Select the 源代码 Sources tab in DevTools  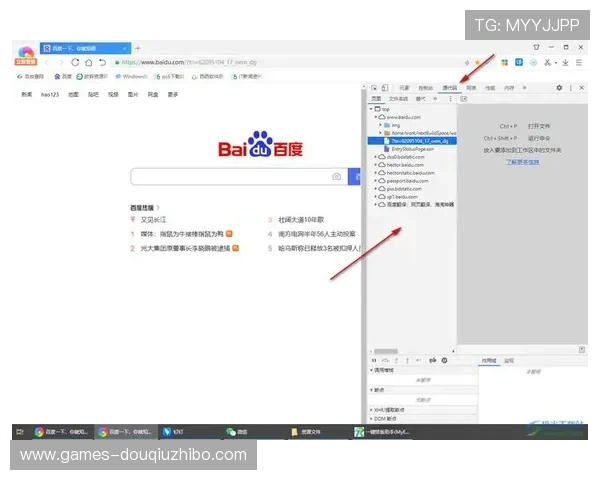pos(450,88)
